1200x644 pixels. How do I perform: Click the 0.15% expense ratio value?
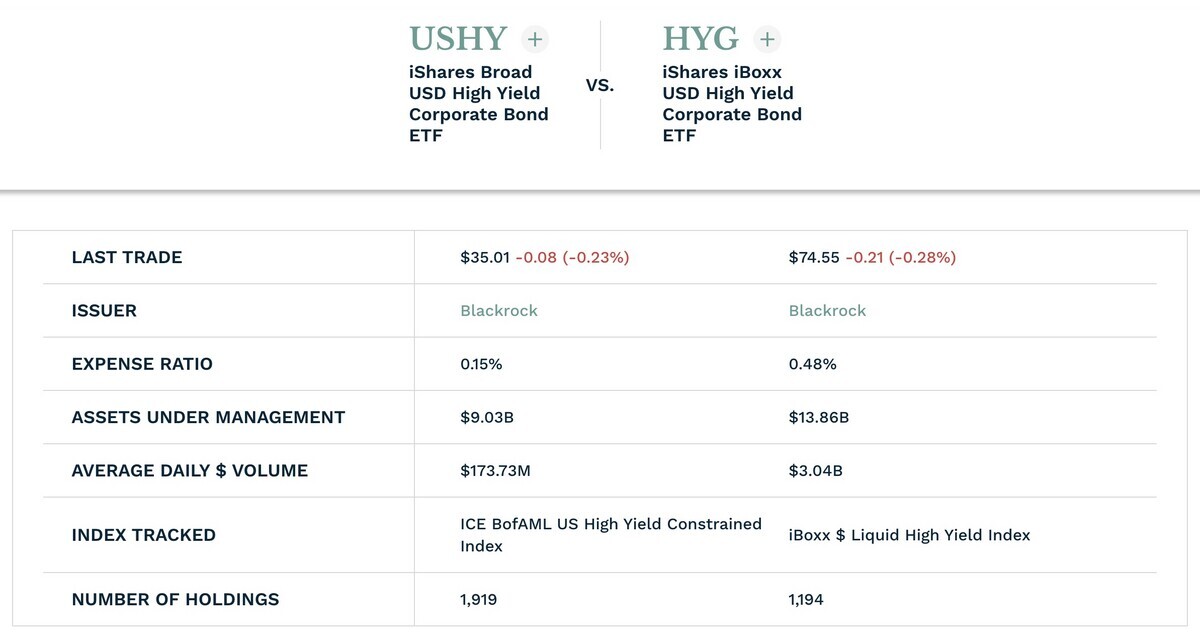click(481, 364)
